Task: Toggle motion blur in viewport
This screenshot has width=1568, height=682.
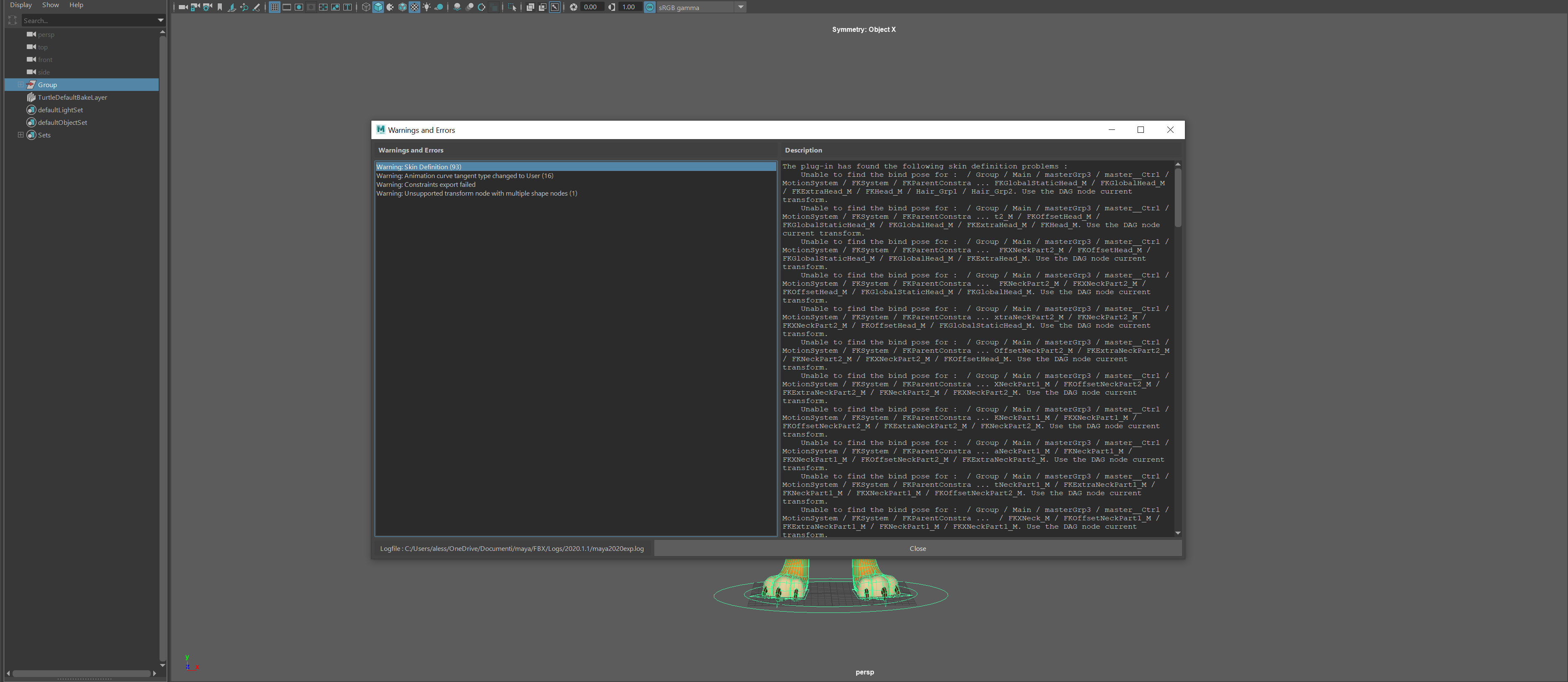Action: tap(469, 7)
